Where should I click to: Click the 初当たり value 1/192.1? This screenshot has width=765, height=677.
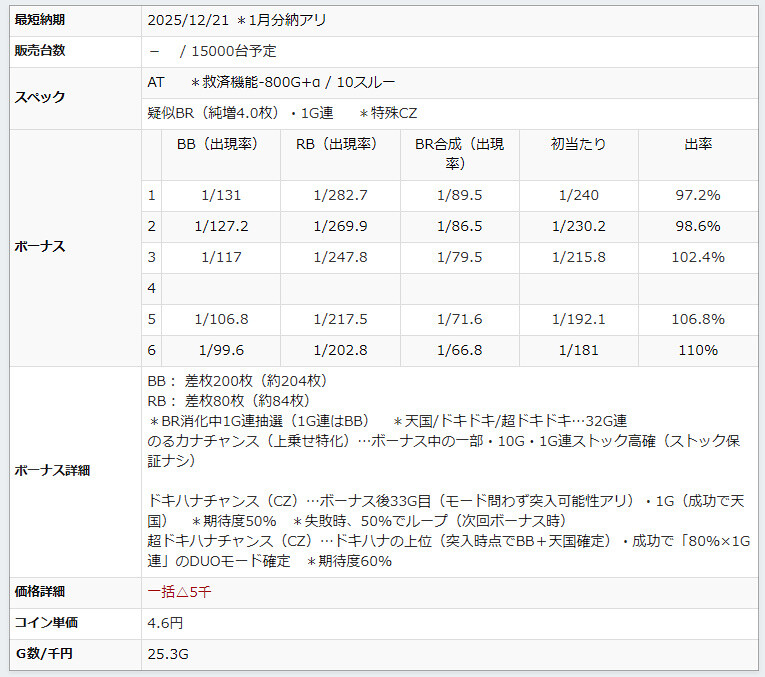pyautogui.click(x=579, y=319)
